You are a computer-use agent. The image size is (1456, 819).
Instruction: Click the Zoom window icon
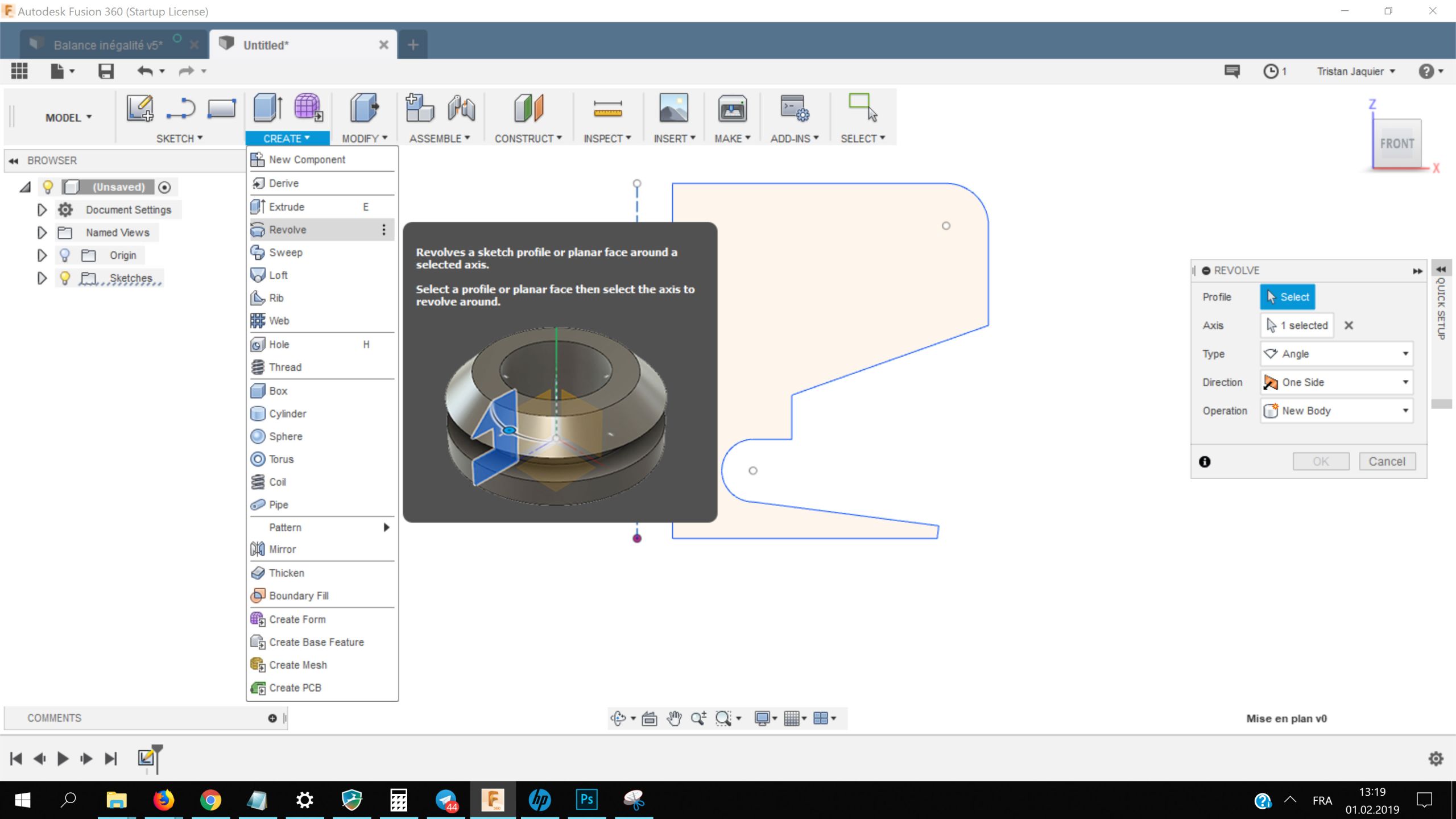[723, 718]
